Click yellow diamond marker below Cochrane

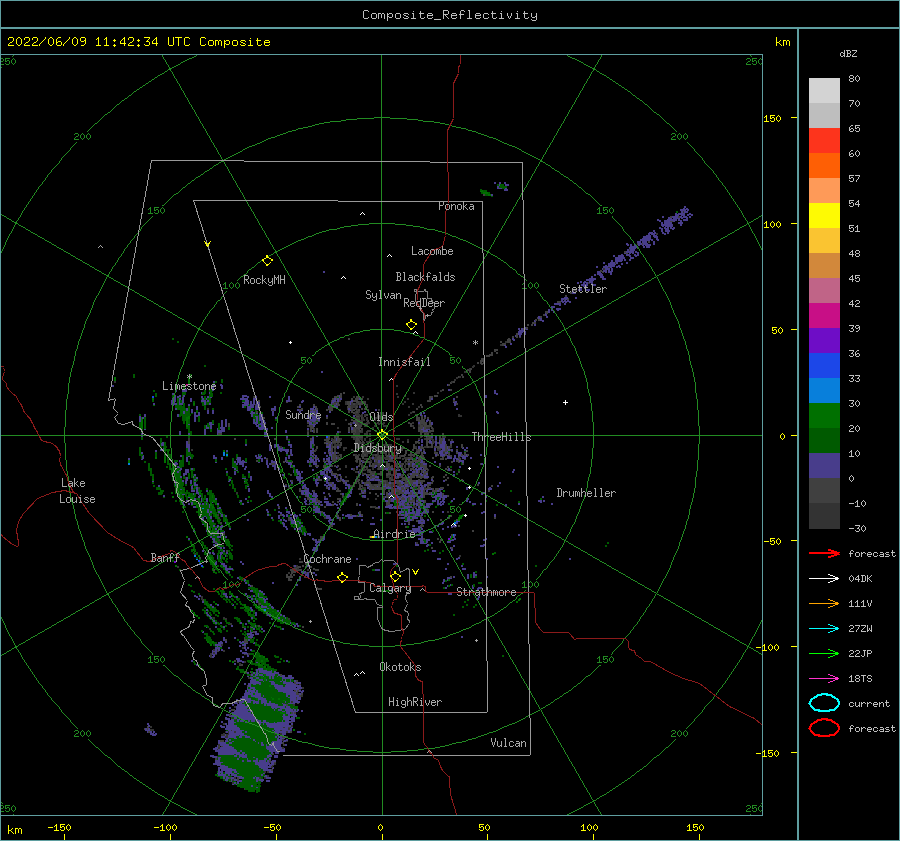(x=342, y=577)
